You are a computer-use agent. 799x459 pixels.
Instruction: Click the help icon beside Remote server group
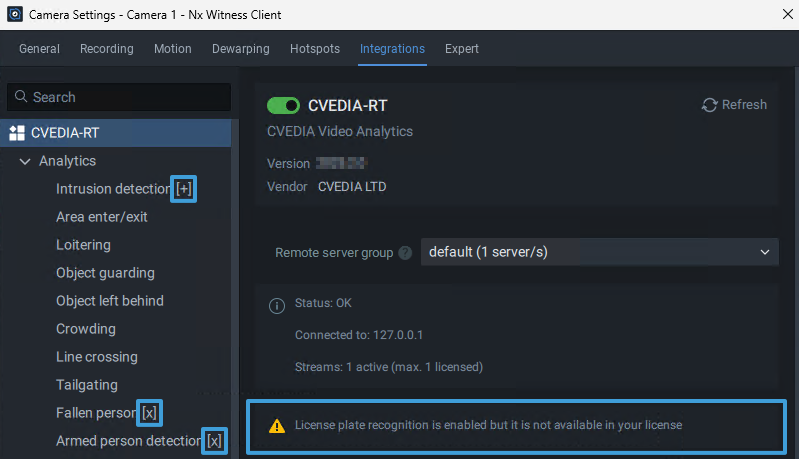coord(405,253)
